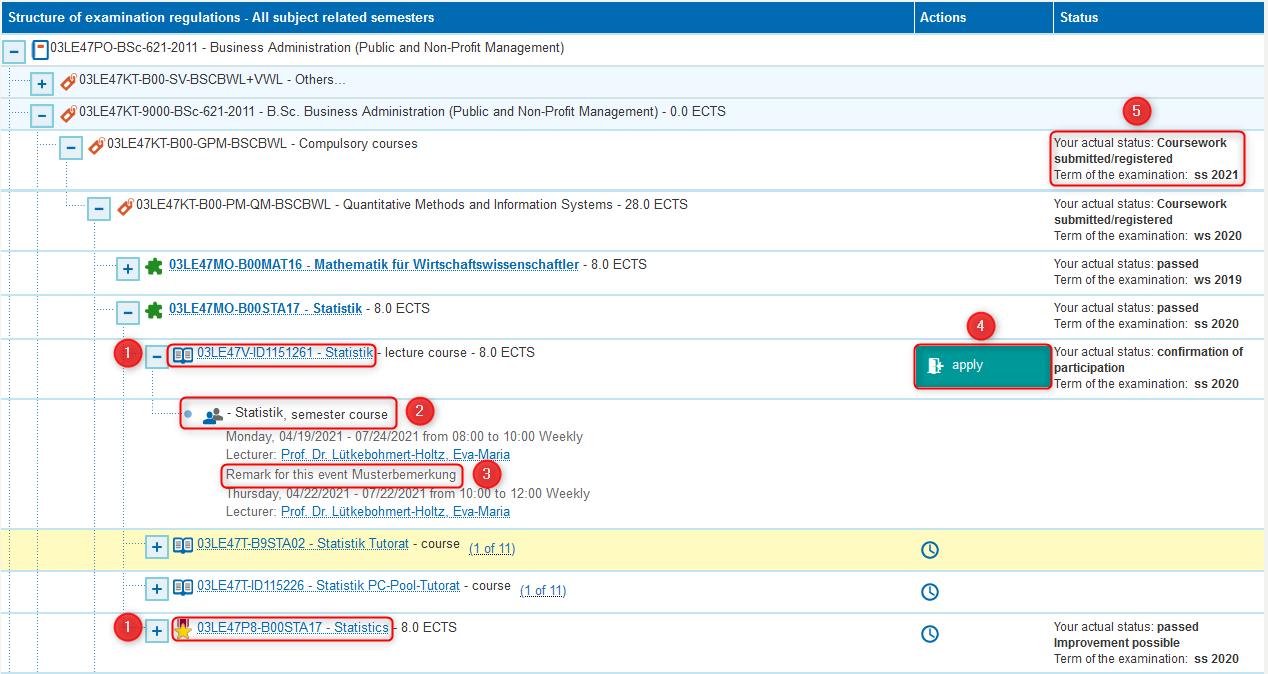The width and height of the screenshot is (1268, 674).
Task: Click the open-book icon beside Statistik Tutorat
Action: click(x=183, y=545)
